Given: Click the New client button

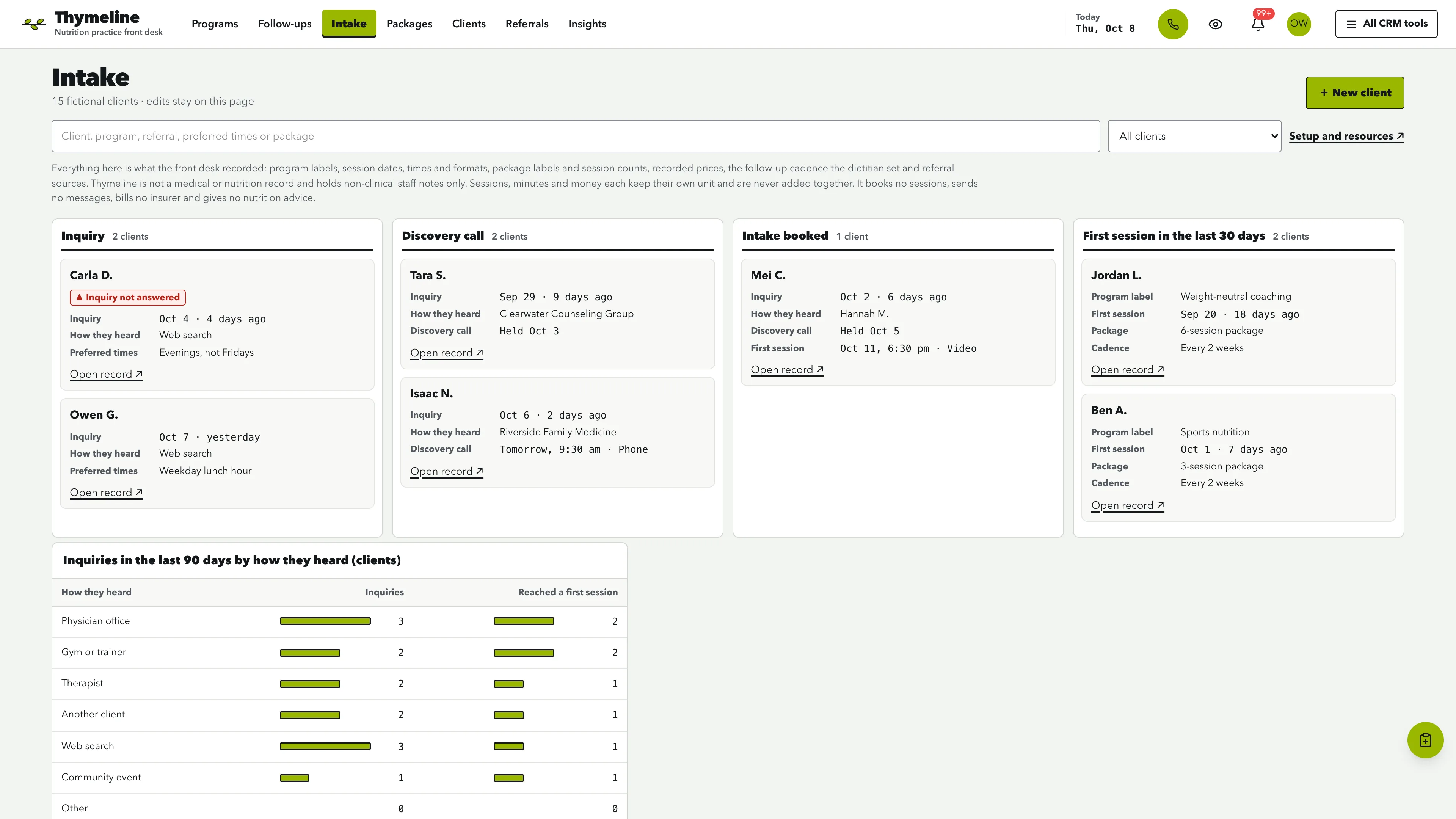Looking at the screenshot, I should pos(1354,93).
